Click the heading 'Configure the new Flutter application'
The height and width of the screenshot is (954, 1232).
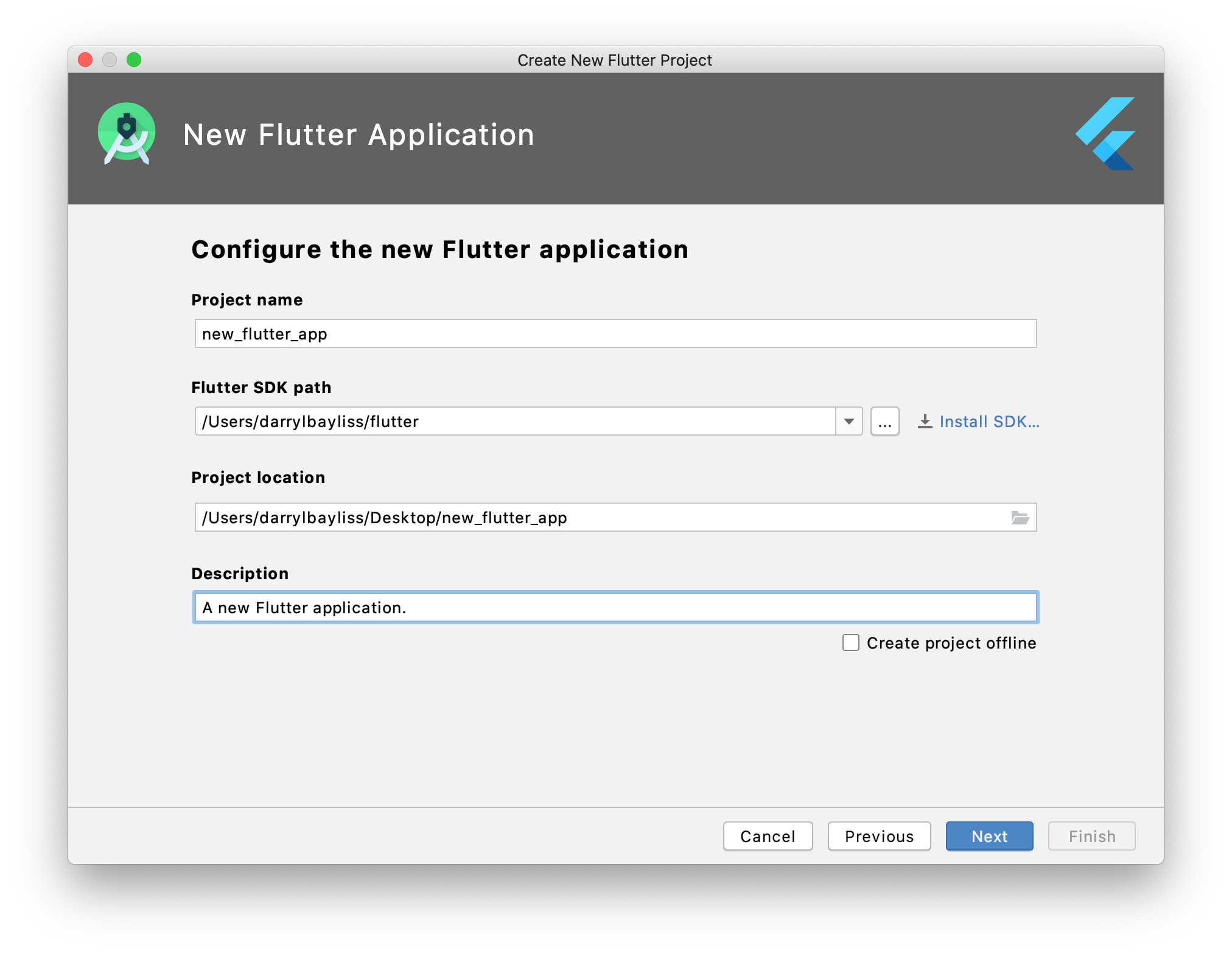pyautogui.click(x=439, y=249)
